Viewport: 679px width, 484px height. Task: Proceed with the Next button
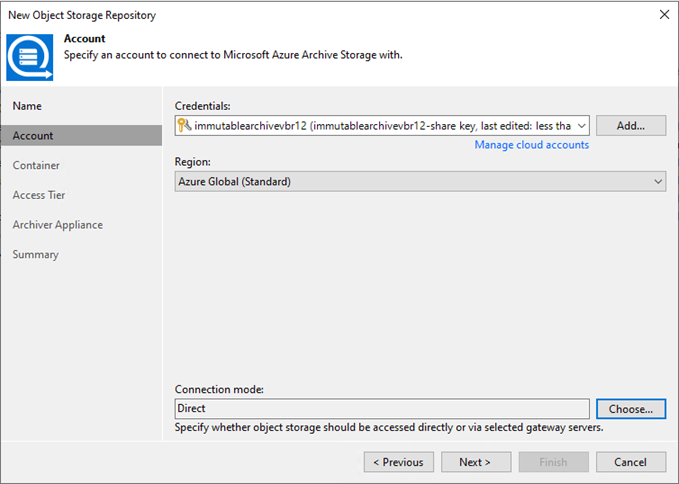[476, 462]
